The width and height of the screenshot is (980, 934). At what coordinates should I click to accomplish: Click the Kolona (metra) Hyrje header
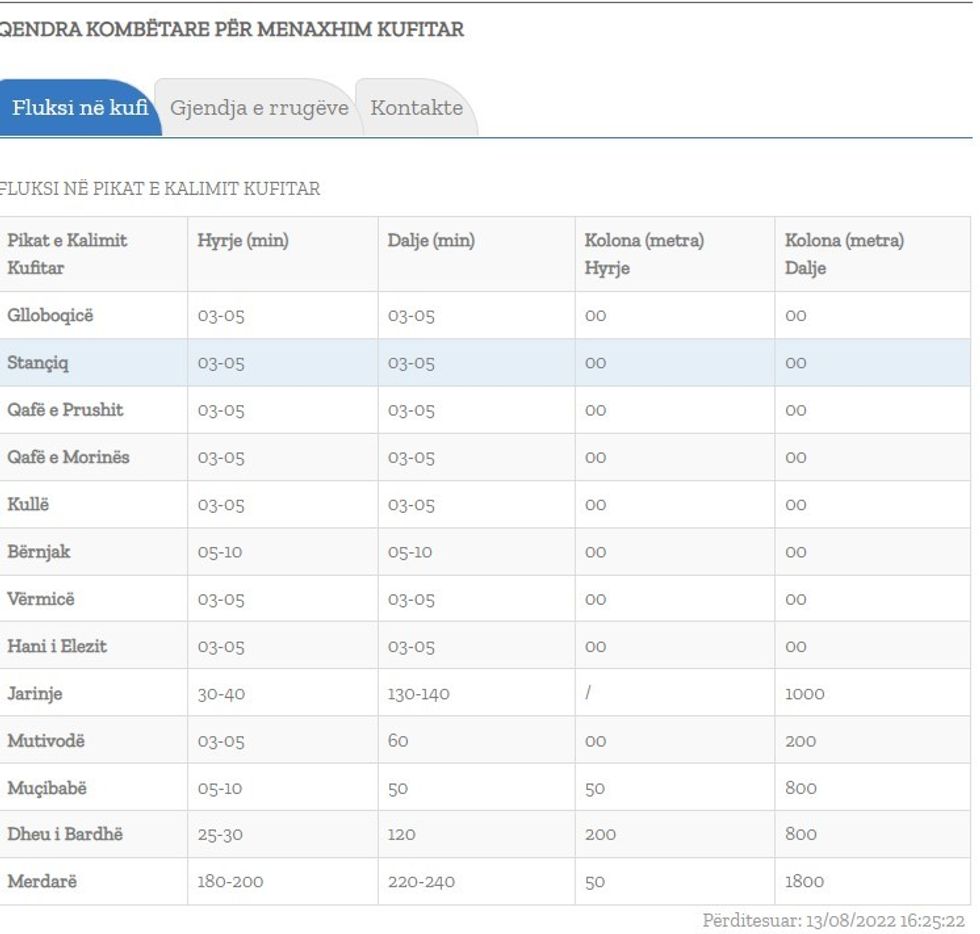644,254
